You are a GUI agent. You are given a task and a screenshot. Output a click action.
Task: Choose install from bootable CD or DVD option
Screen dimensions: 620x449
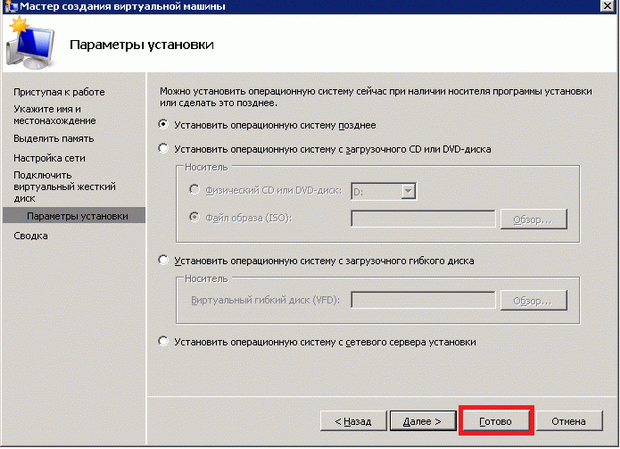coord(165,149)
